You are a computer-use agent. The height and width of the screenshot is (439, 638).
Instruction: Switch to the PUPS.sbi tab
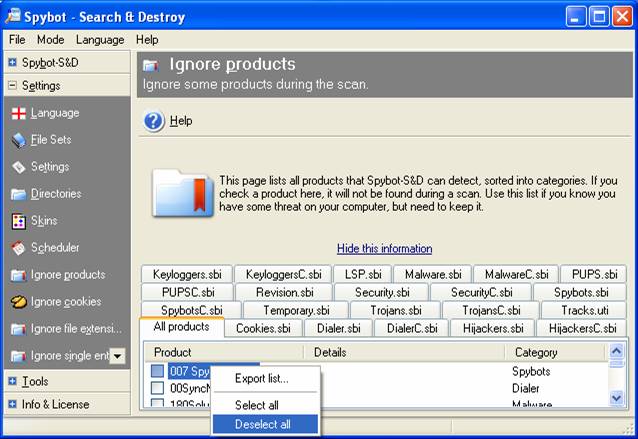click(594, 274)
